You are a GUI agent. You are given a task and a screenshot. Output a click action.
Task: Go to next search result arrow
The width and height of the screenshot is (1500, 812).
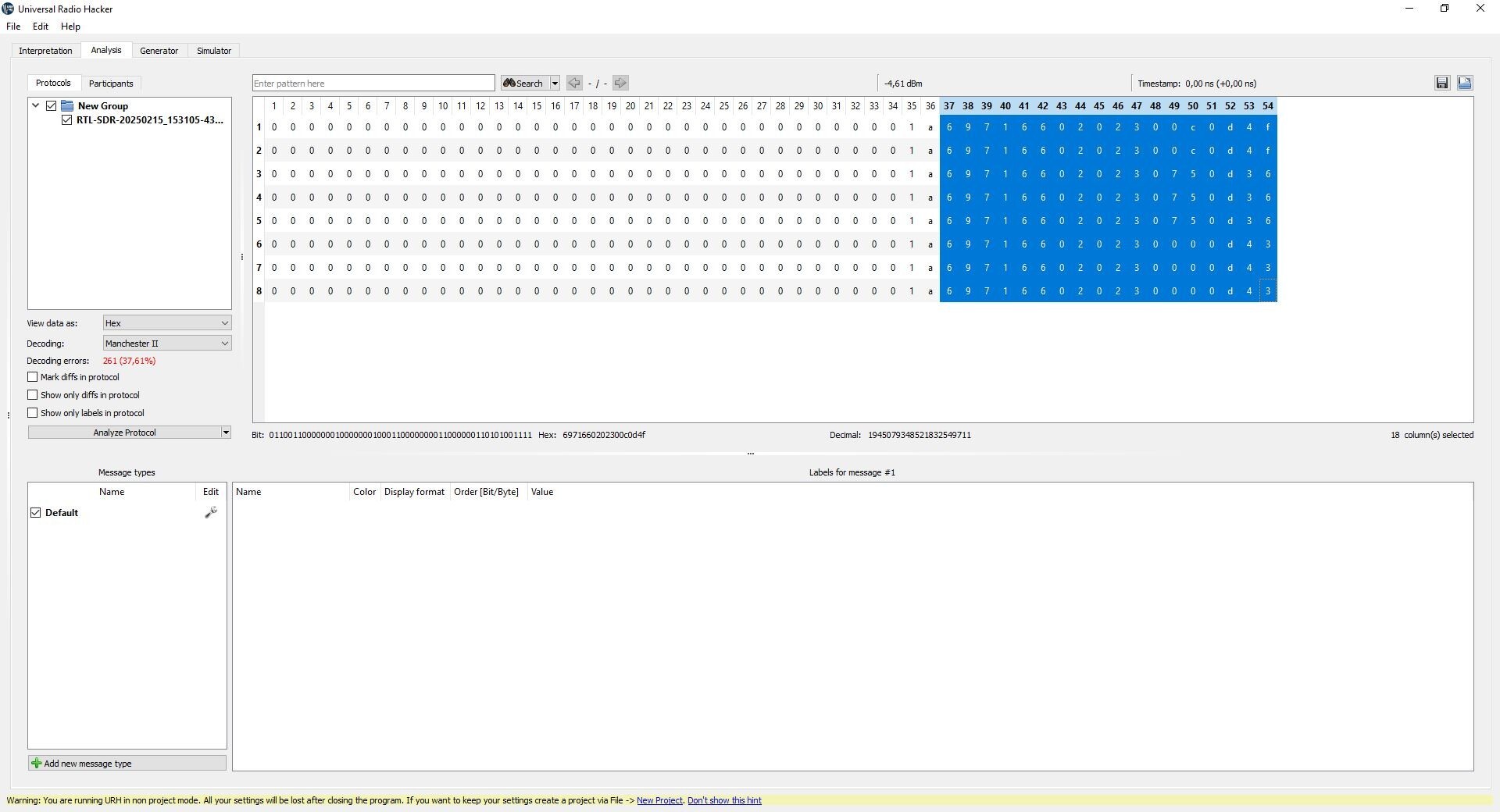coord(620,83)
